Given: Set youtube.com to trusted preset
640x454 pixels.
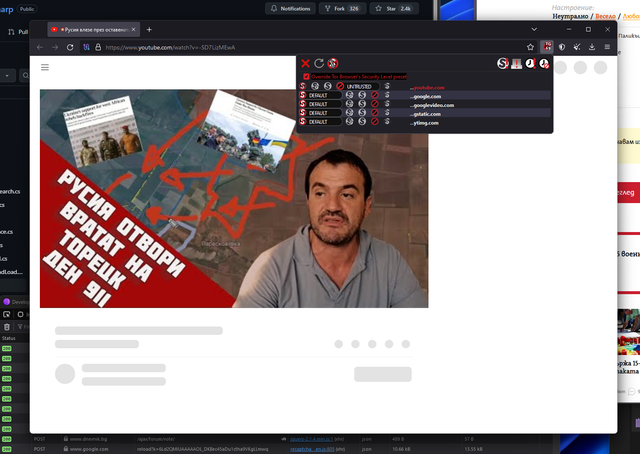Looking at the screenshot, I should pos(327,86).
